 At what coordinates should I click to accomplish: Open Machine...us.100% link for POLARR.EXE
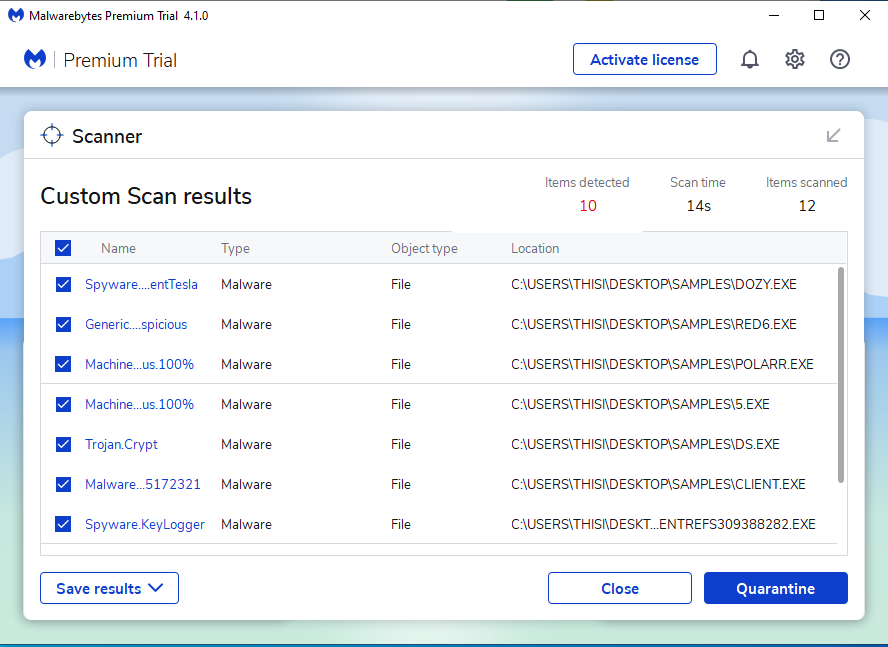tap(139, 364)
